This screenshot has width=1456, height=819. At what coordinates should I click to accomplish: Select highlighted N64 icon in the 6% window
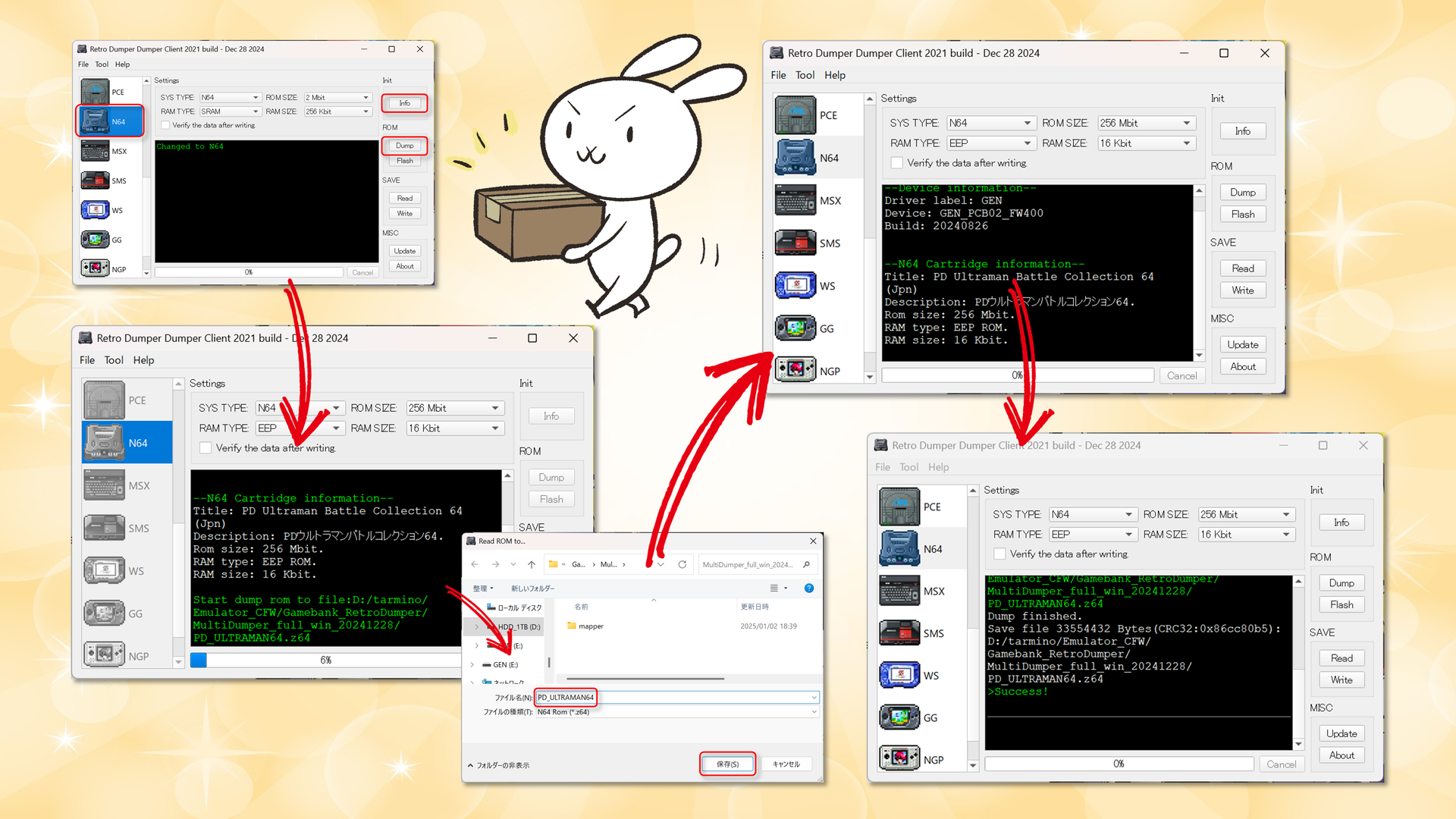coord(105,443)
